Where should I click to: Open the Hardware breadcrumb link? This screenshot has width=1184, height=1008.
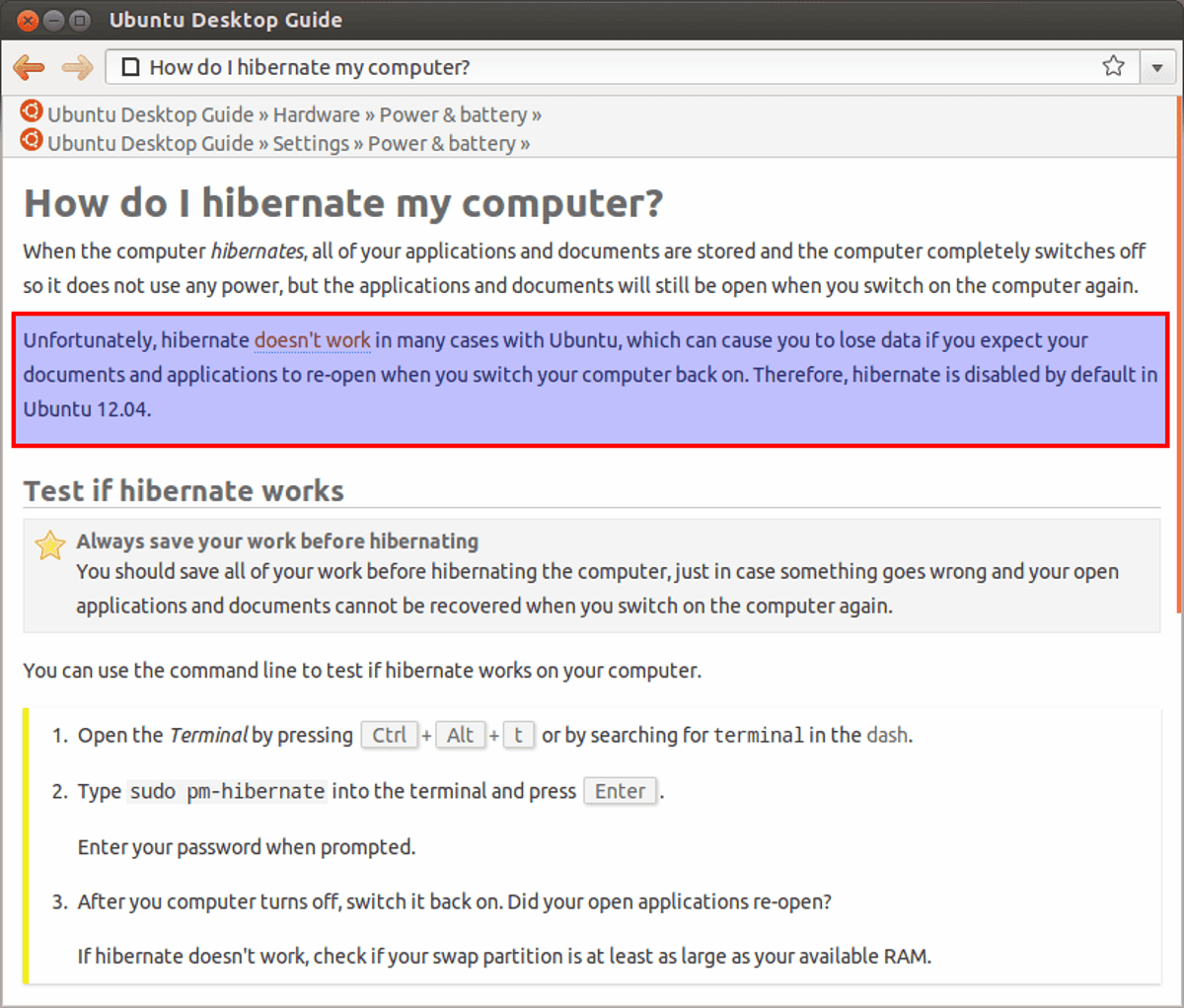point(316,115)
